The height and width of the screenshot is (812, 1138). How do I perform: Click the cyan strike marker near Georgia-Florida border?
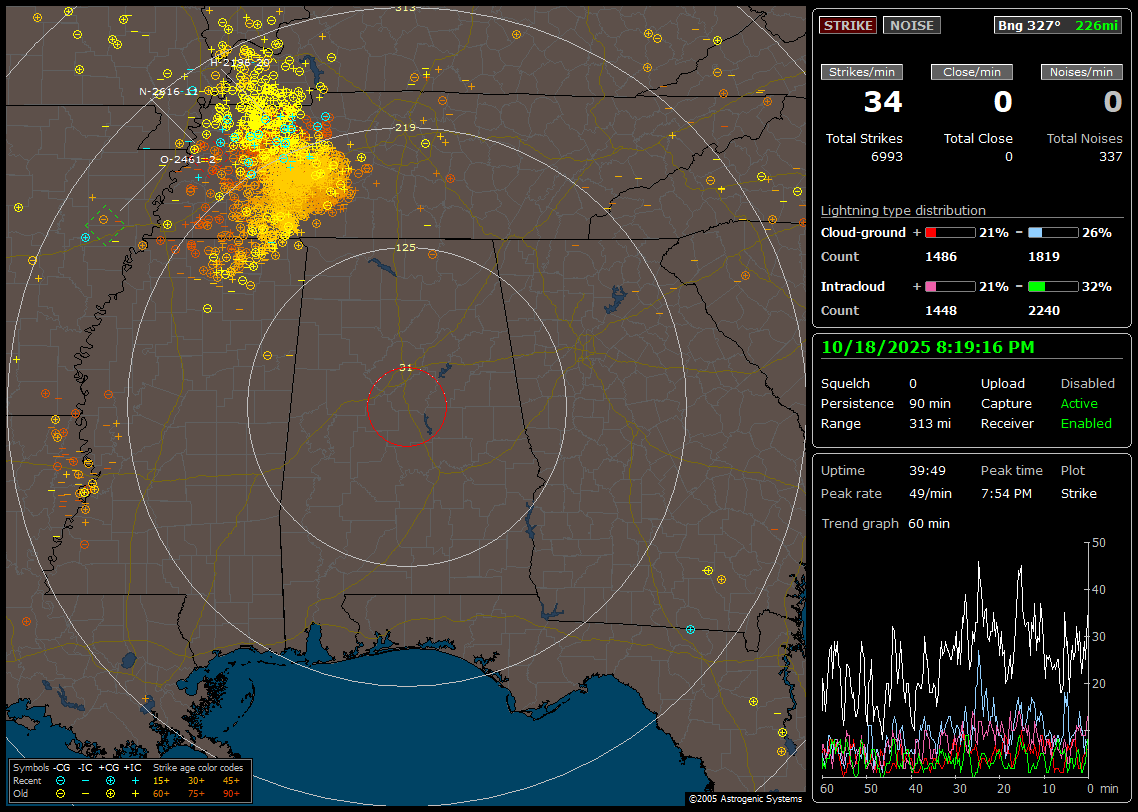pyautogui.click(x=690, y=630)
